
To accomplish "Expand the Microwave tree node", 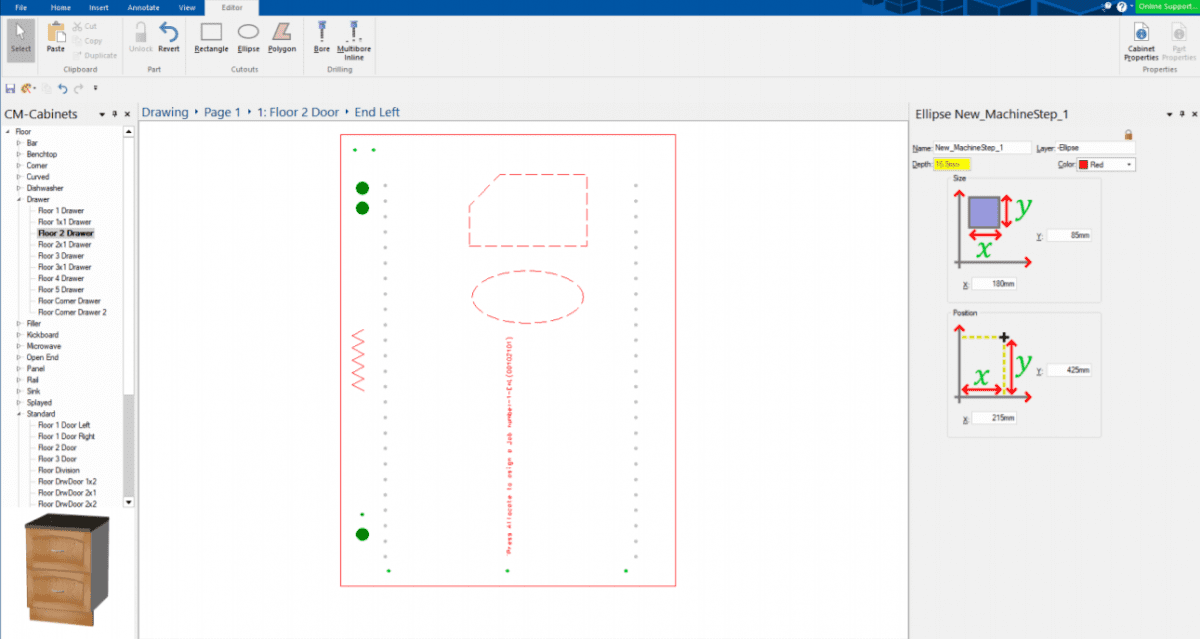I will 19,346.
